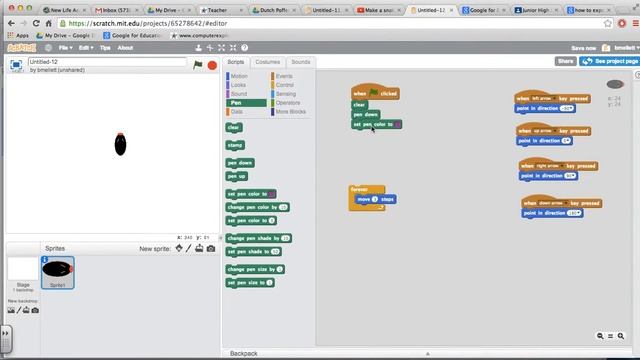Zoom out the scripts area
Image resolution: width=640 pixels, height=360 pixels.
600,336
